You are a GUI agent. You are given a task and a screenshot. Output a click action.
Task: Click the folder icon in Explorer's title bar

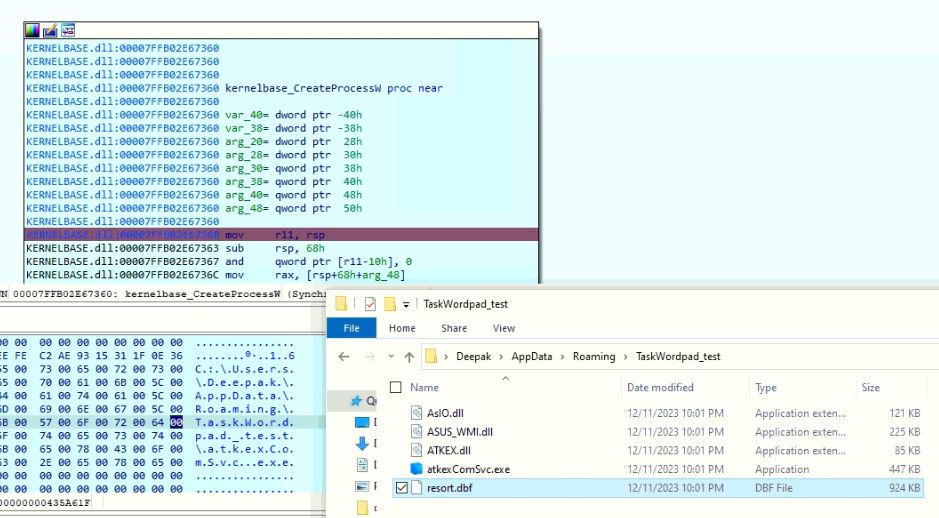coord(341,304)
